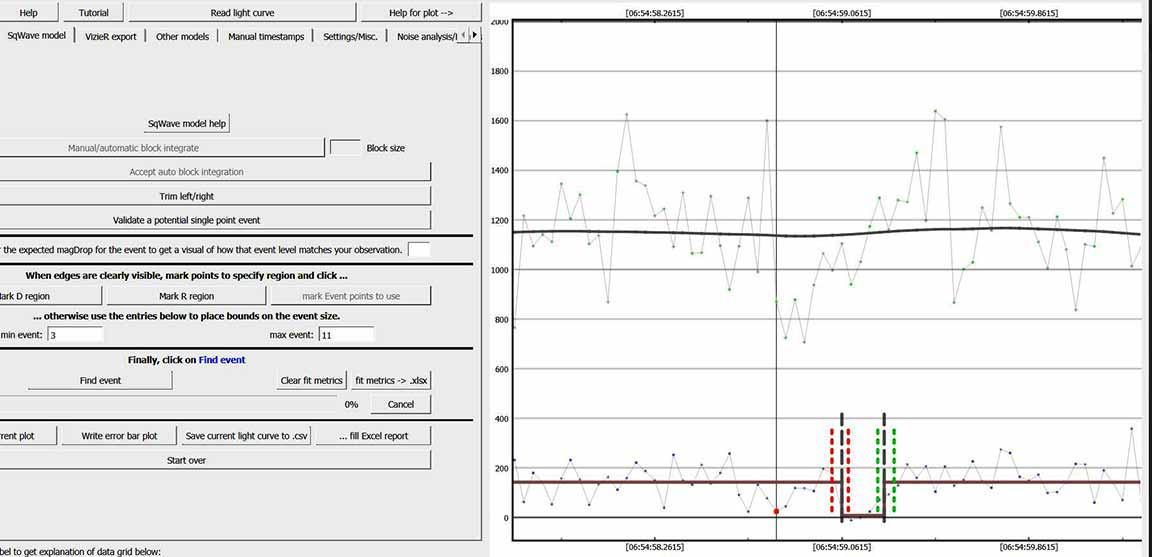Switch to the VizieR export tab
The image size is (1152, 557).
point(109,36)
